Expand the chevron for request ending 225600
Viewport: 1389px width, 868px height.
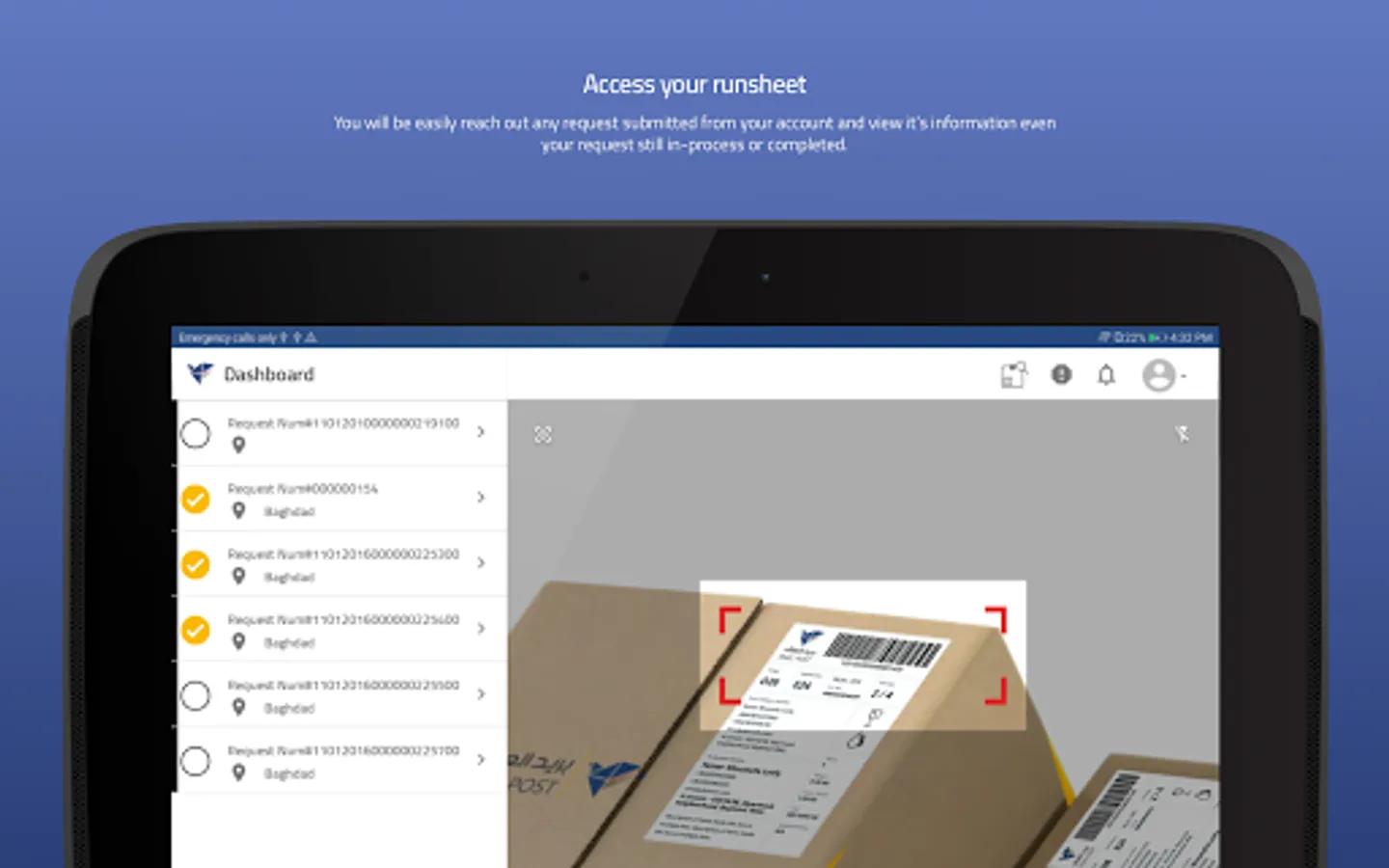[480, 629]
